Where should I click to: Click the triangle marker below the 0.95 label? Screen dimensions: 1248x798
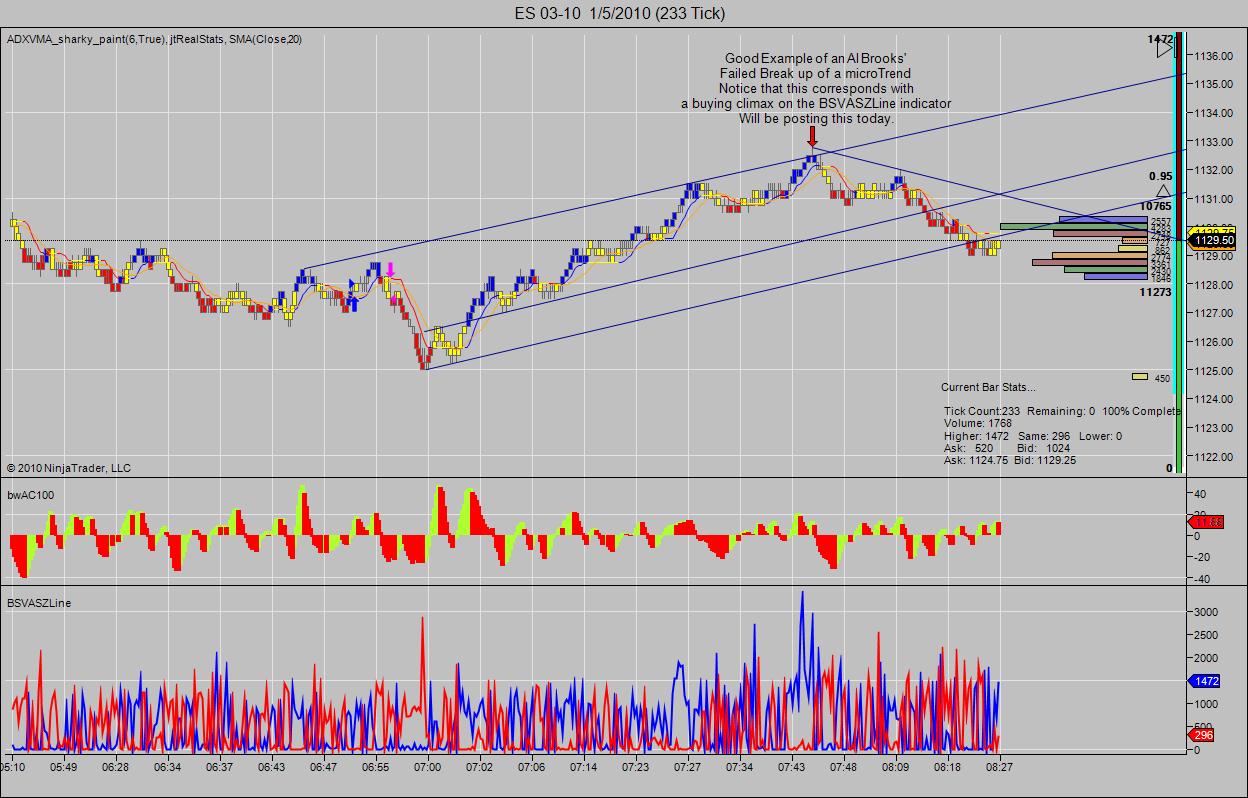[x=1163, y=190]
